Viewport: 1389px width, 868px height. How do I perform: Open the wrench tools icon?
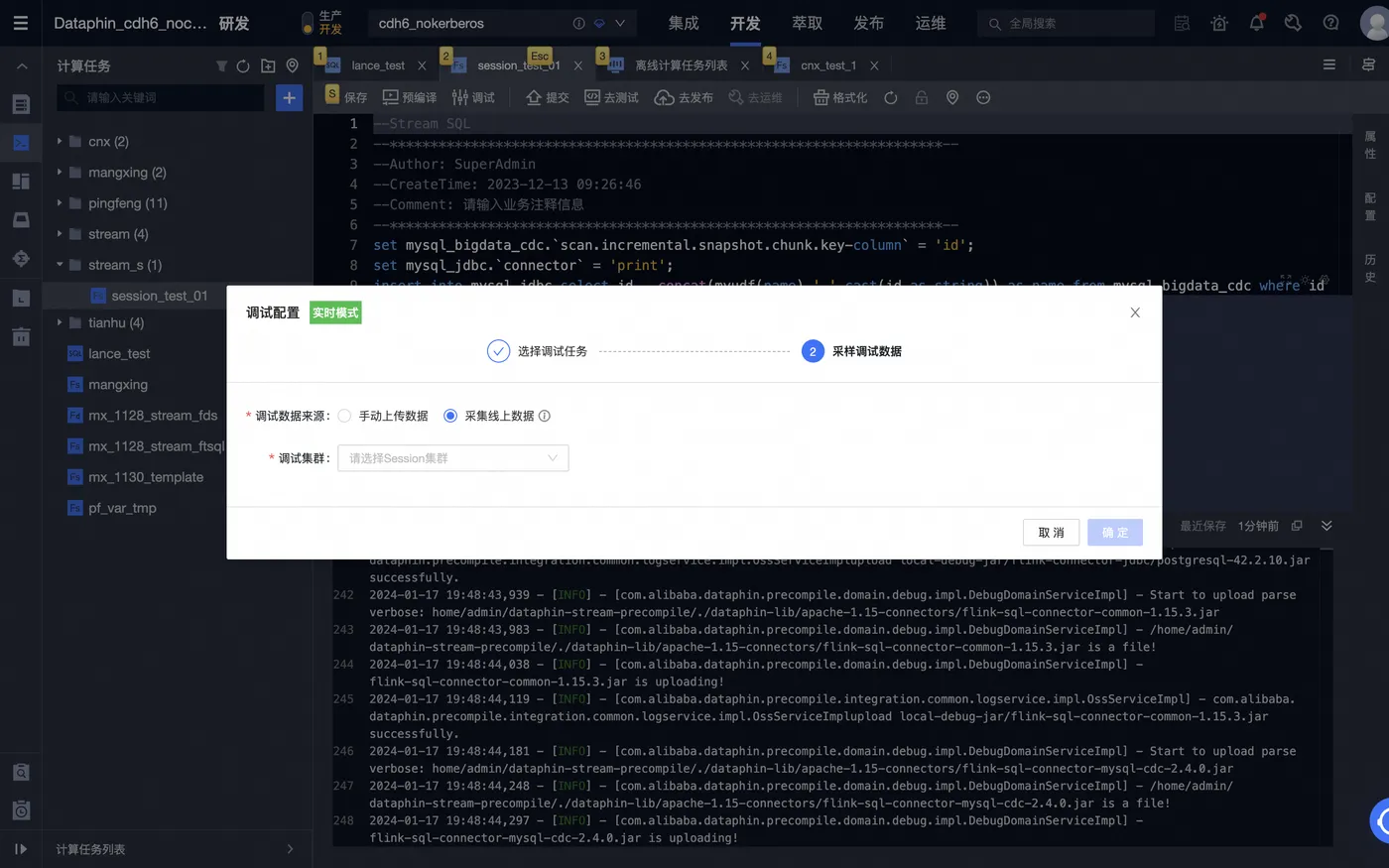(1293, 23)
